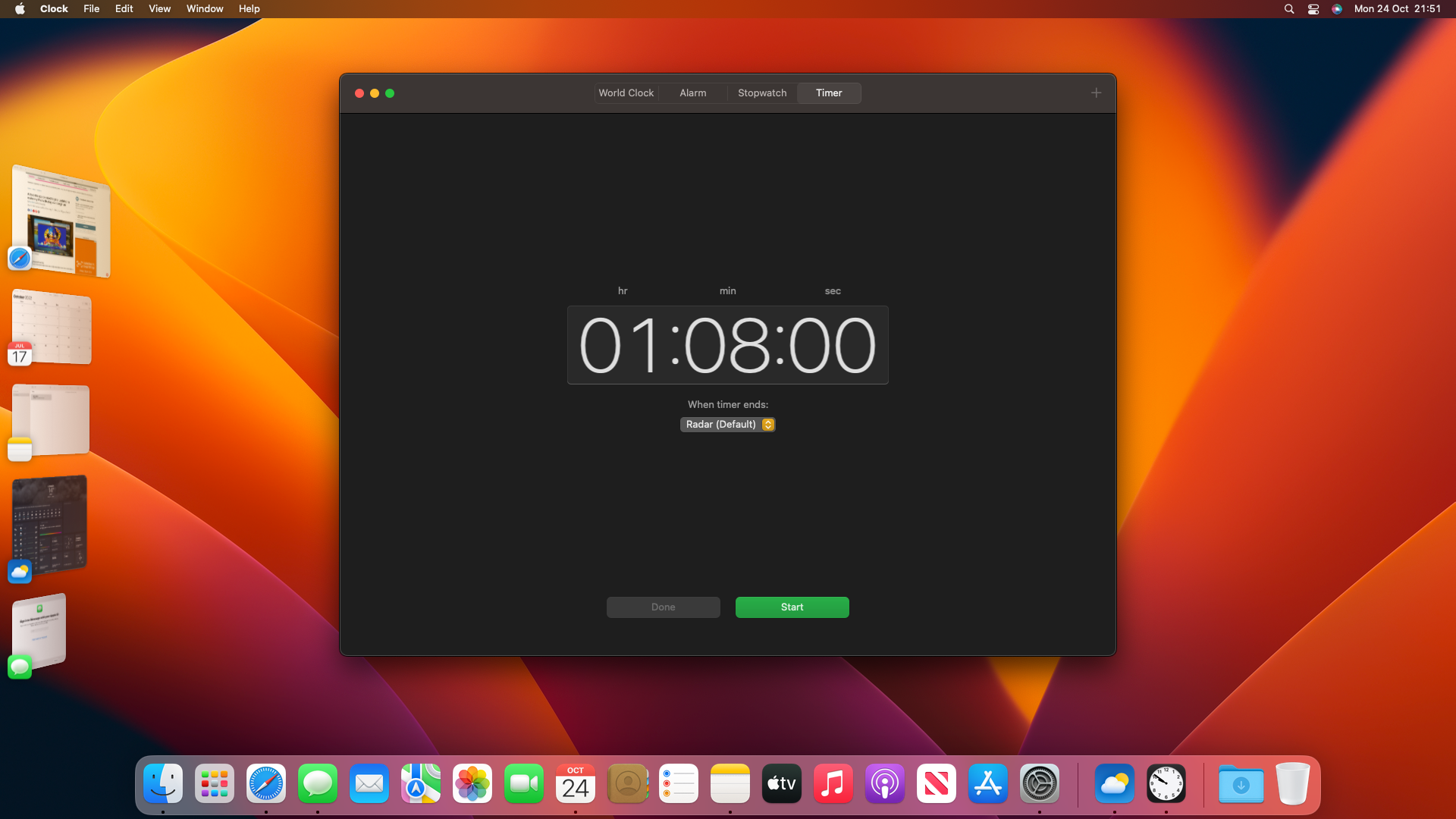Open Spotlight Search in menu bar
Viewport: 1456px width, 819px height.
tap(1289, 9)
